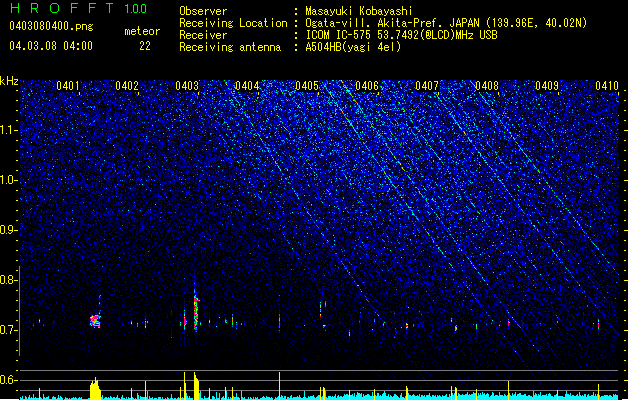Select the A504HB(yagi 4el) antenna text

point(353,47)
